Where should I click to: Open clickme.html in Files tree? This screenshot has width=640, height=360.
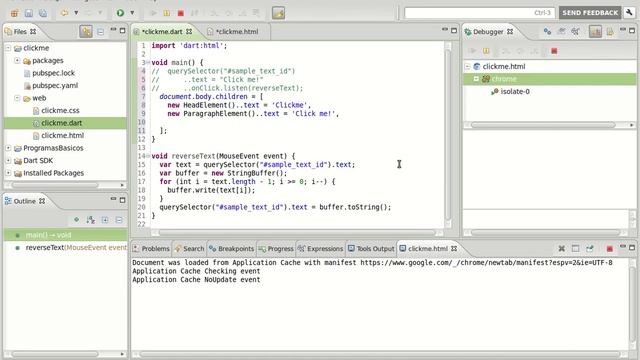(x=62, y=136)
